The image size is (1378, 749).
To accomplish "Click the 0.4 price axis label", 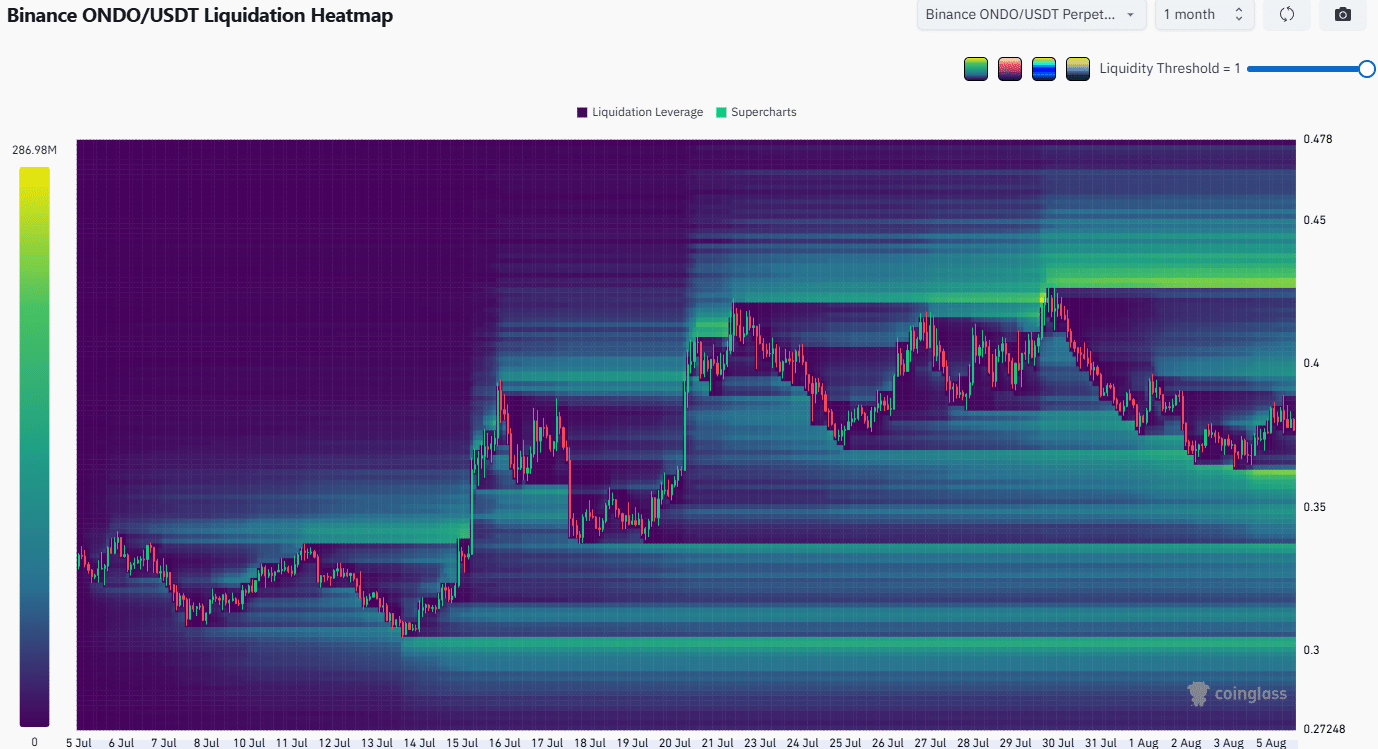I will 1311,363.
